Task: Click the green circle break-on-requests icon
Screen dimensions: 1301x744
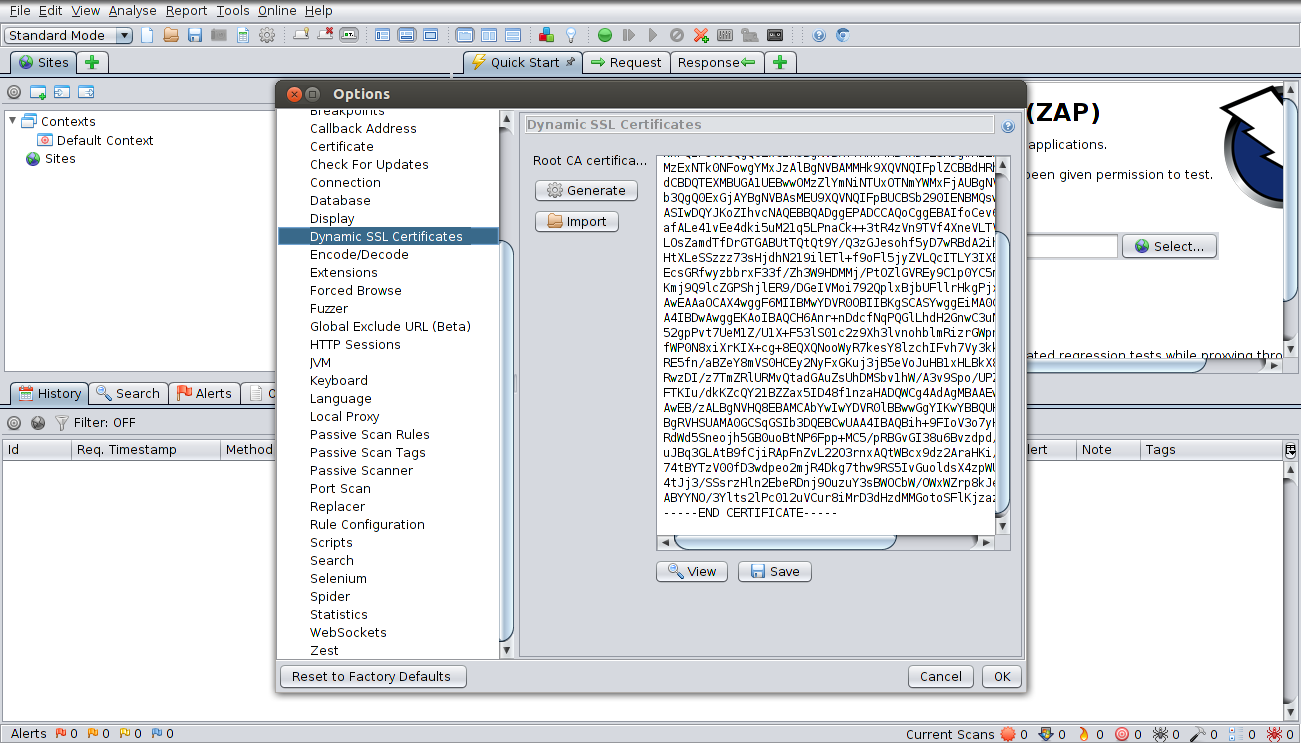Action: [x=605, y=35]
